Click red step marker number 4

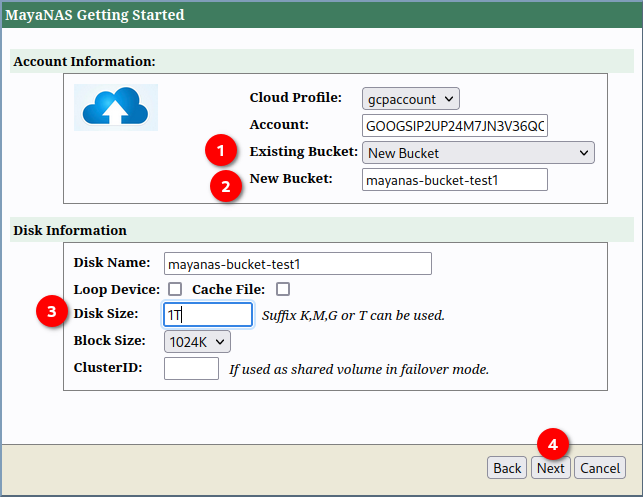click(553, 444)
